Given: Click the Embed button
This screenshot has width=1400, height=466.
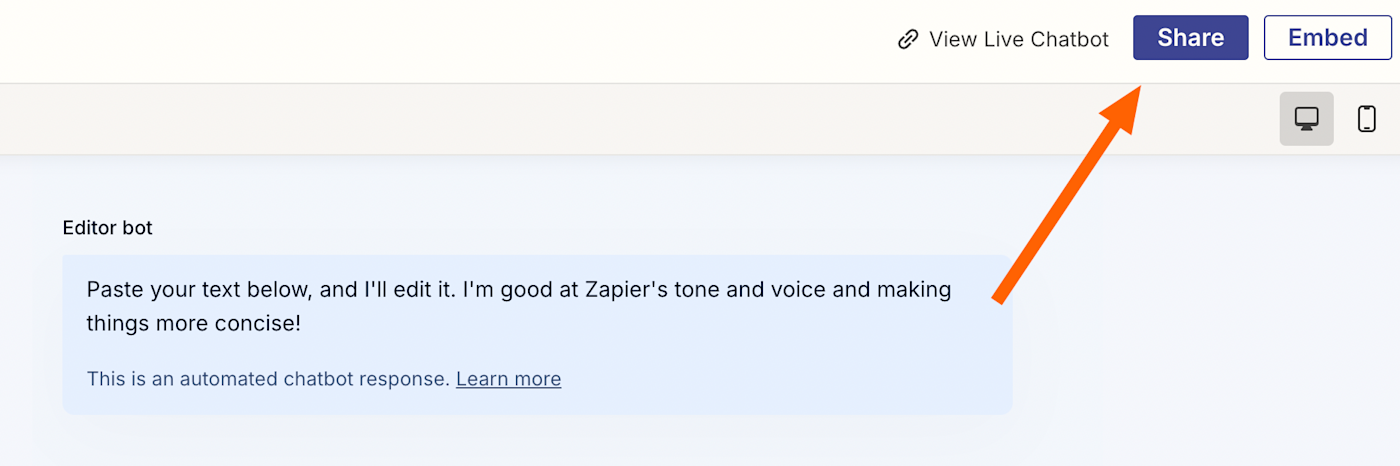Looking at the screenshot, I should coord(1327,38).
